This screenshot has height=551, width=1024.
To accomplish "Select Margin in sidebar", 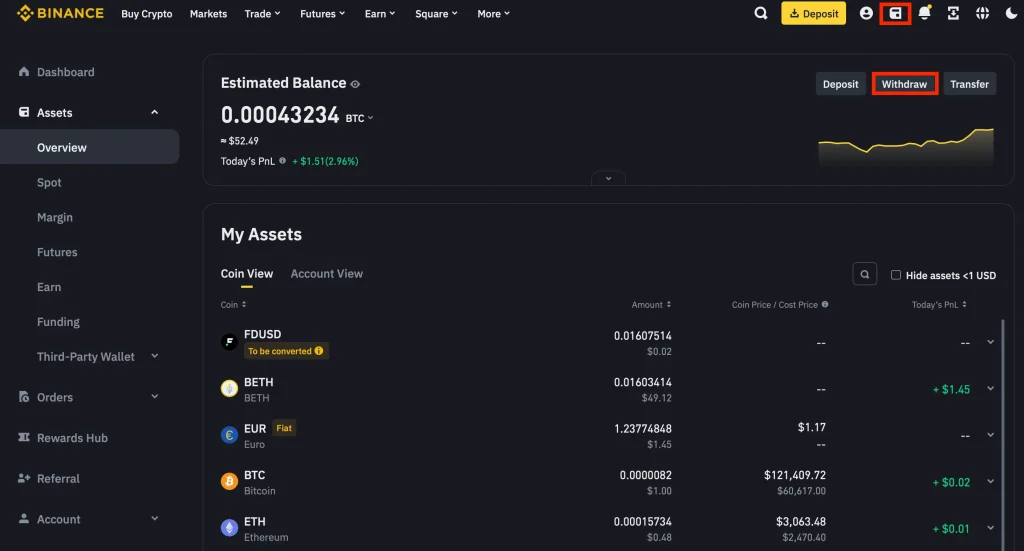I will [x=55, y=217].
